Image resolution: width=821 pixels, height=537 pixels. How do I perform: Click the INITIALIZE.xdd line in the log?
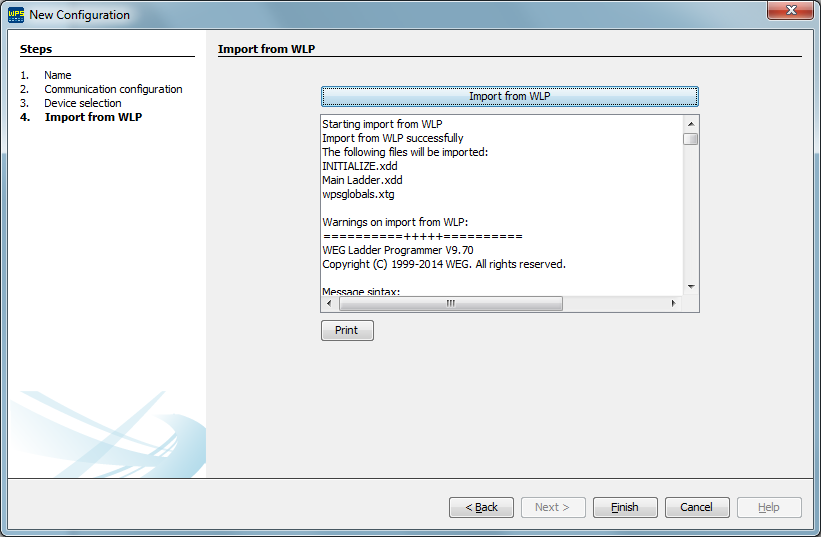point(359,166)
